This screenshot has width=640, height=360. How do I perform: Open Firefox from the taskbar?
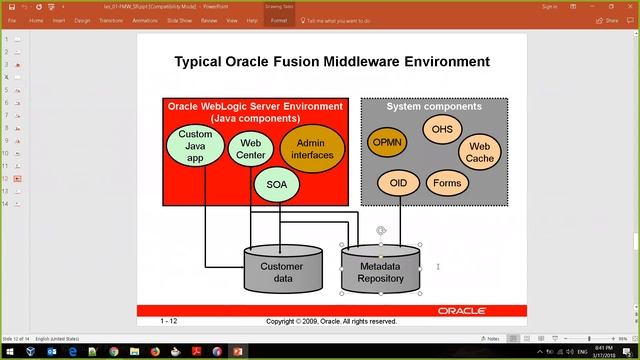click(155, 351)
